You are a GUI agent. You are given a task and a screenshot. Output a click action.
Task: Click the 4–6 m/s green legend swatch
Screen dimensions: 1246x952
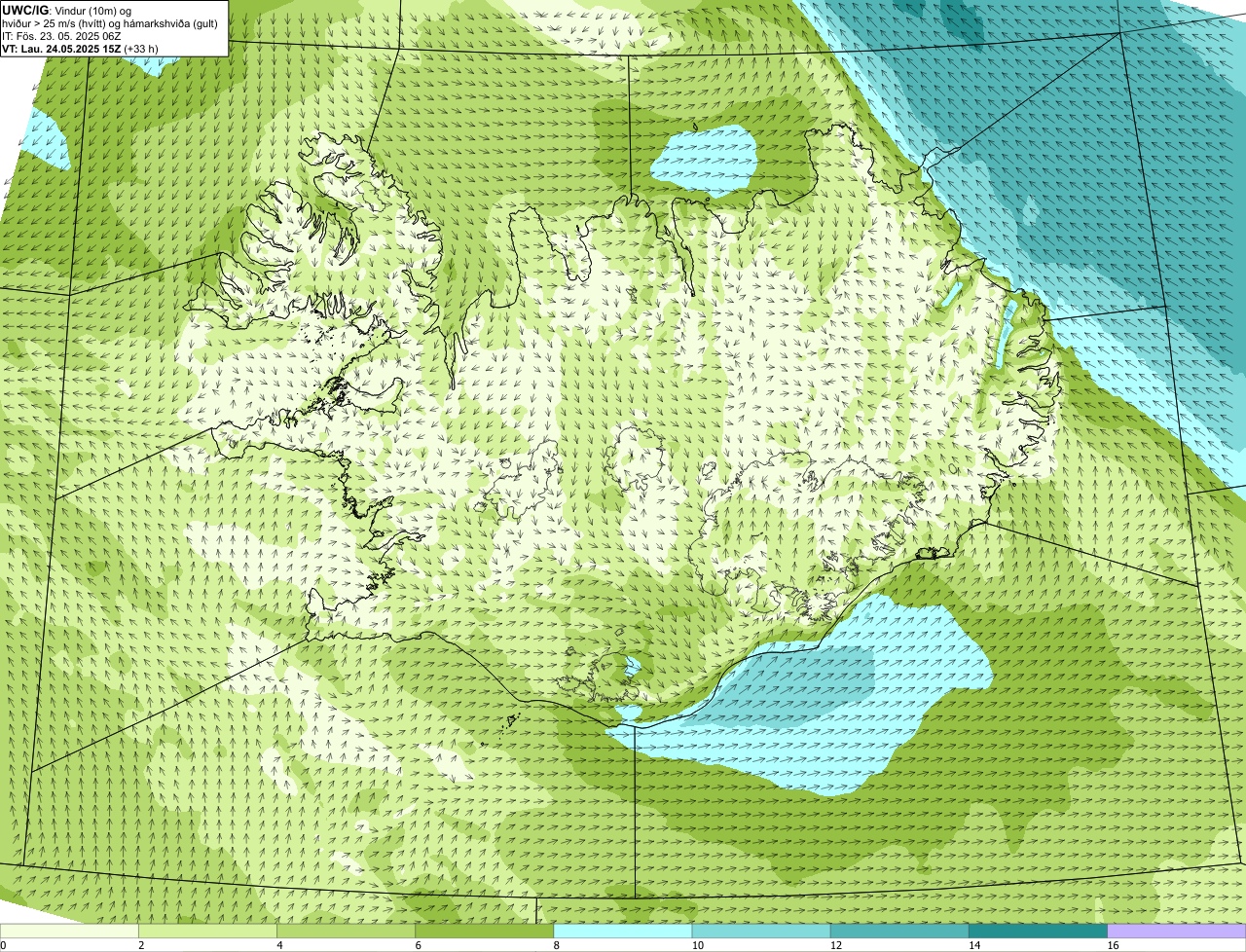tap(346, 931)
